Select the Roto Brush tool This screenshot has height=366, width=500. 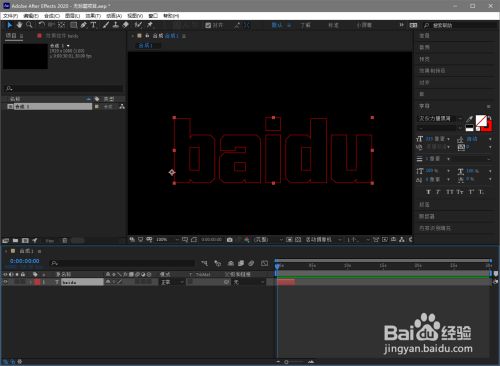138,25
